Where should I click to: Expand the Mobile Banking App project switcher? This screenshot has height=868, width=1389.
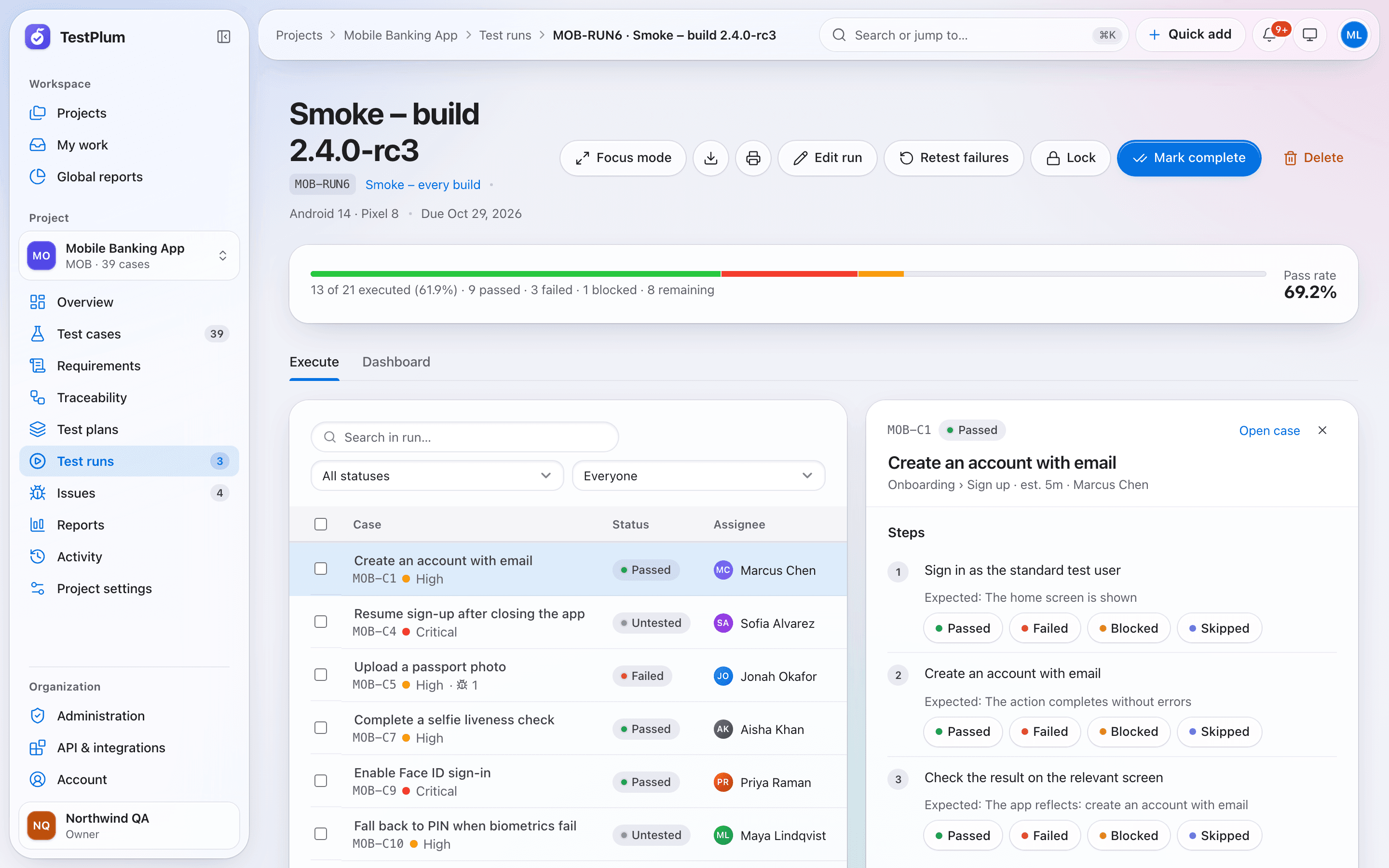129,256
